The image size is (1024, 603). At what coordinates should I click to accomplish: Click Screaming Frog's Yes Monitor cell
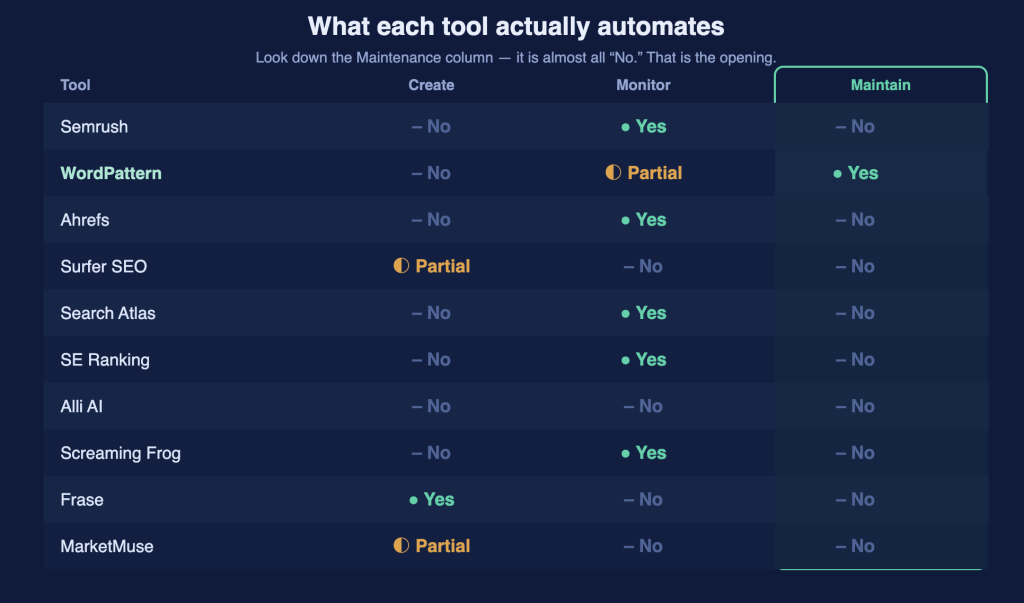(x=643, y=453)
